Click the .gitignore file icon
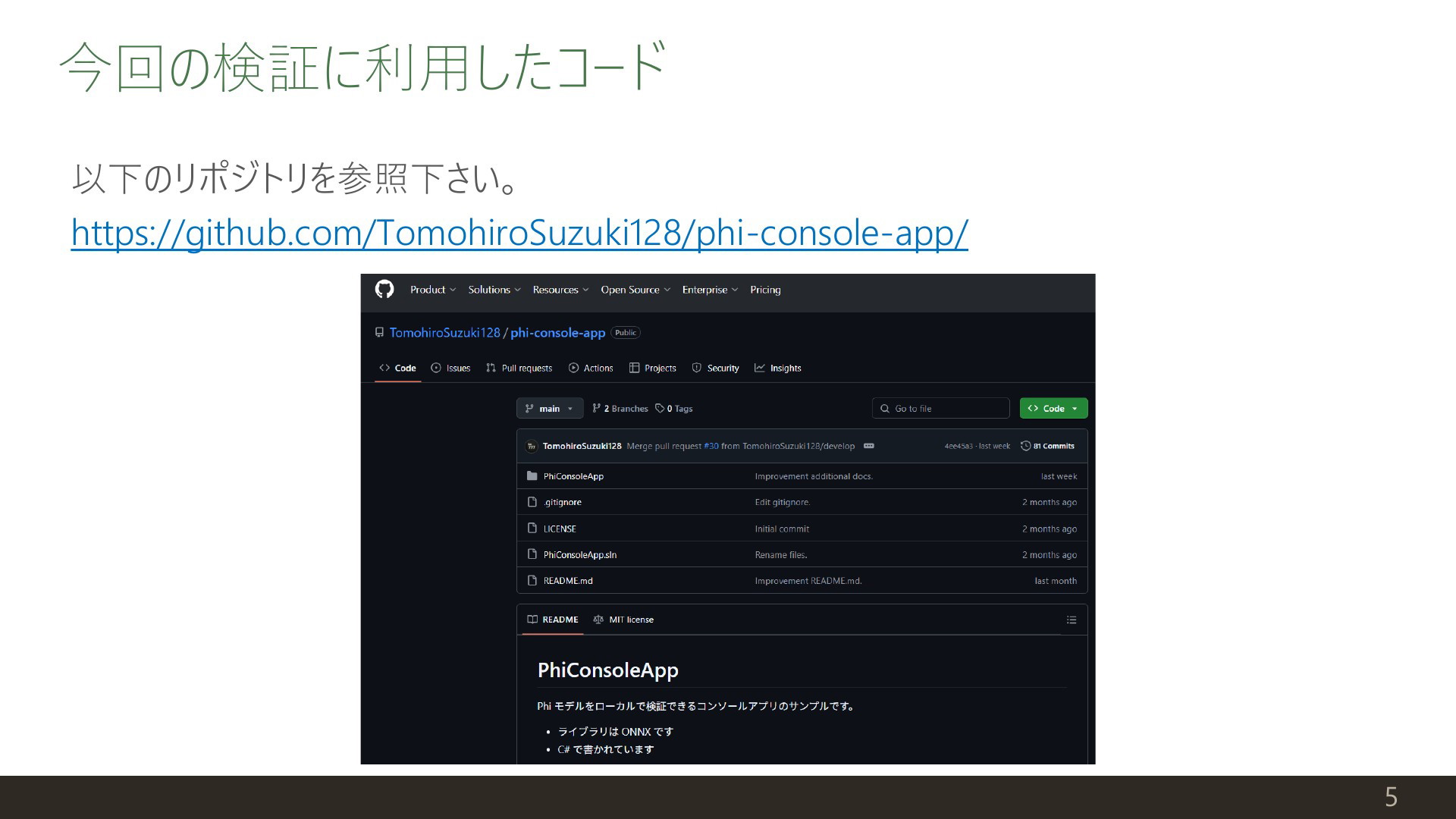The width and height of the screenshot is (1456, 819). [532, 502]
